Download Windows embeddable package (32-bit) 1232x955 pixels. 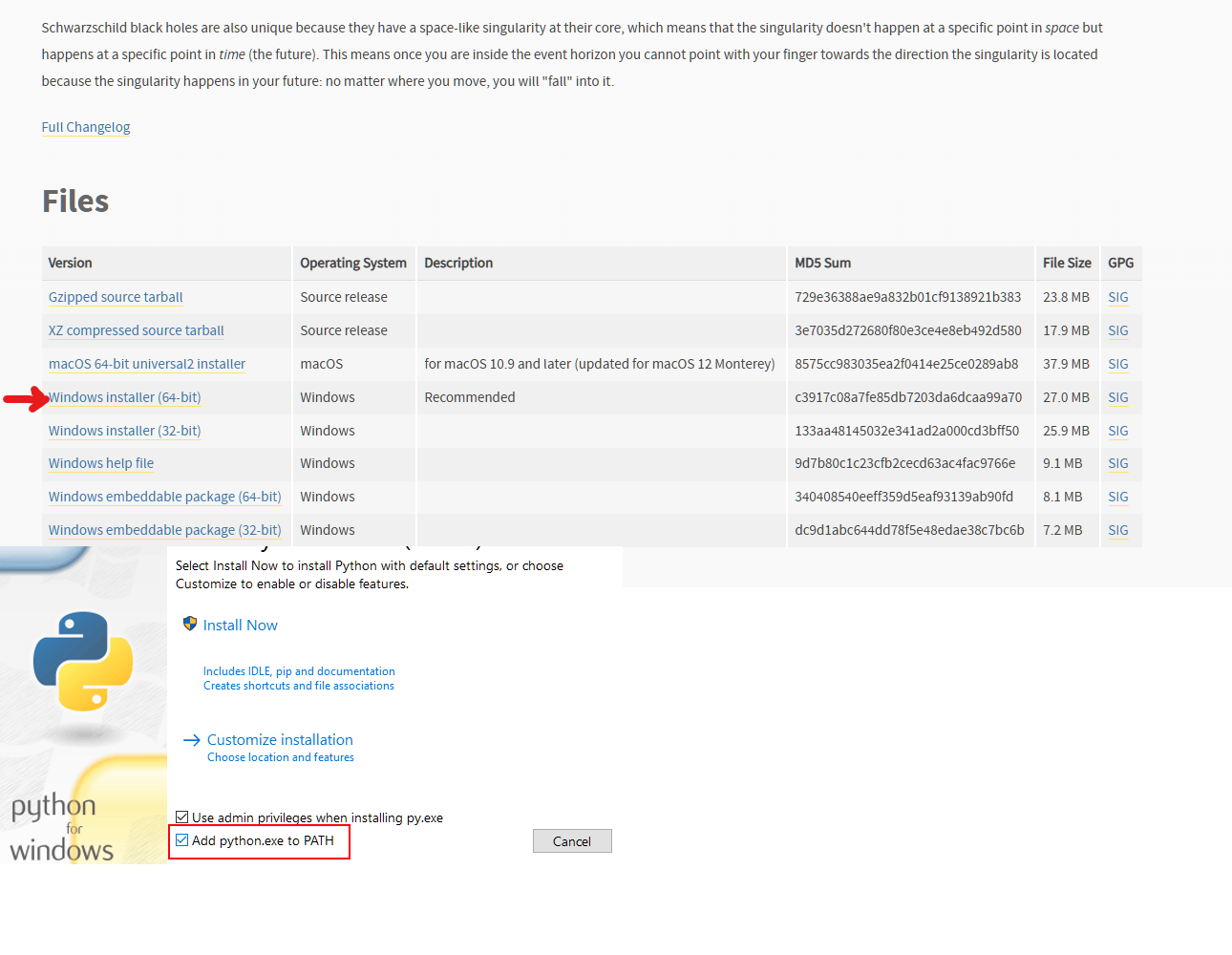165,530
